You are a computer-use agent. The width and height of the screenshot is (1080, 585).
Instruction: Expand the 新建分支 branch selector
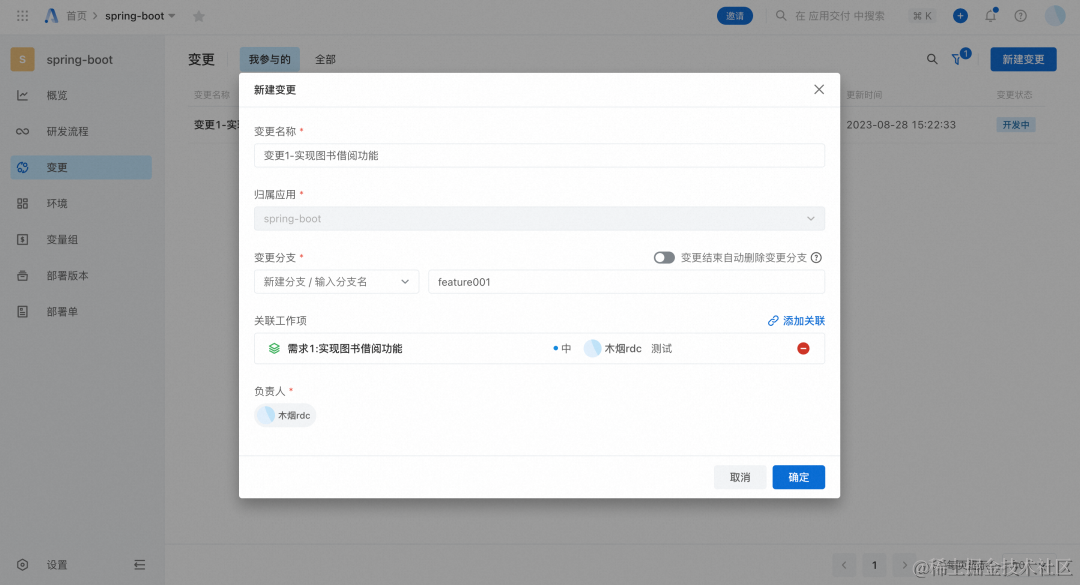pos(335,281)
